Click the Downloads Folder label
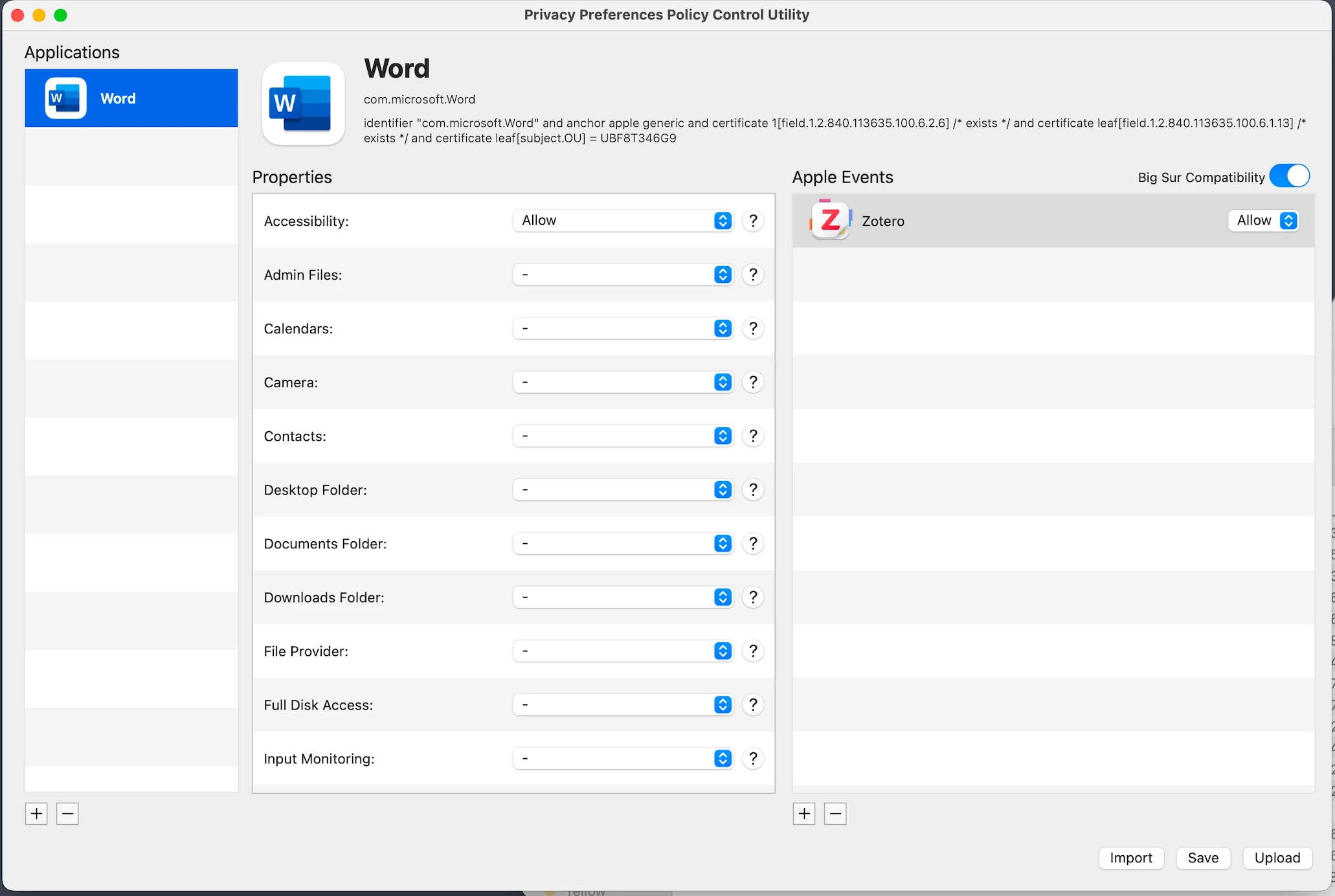 pyautogui.click(x=324, y=598)
